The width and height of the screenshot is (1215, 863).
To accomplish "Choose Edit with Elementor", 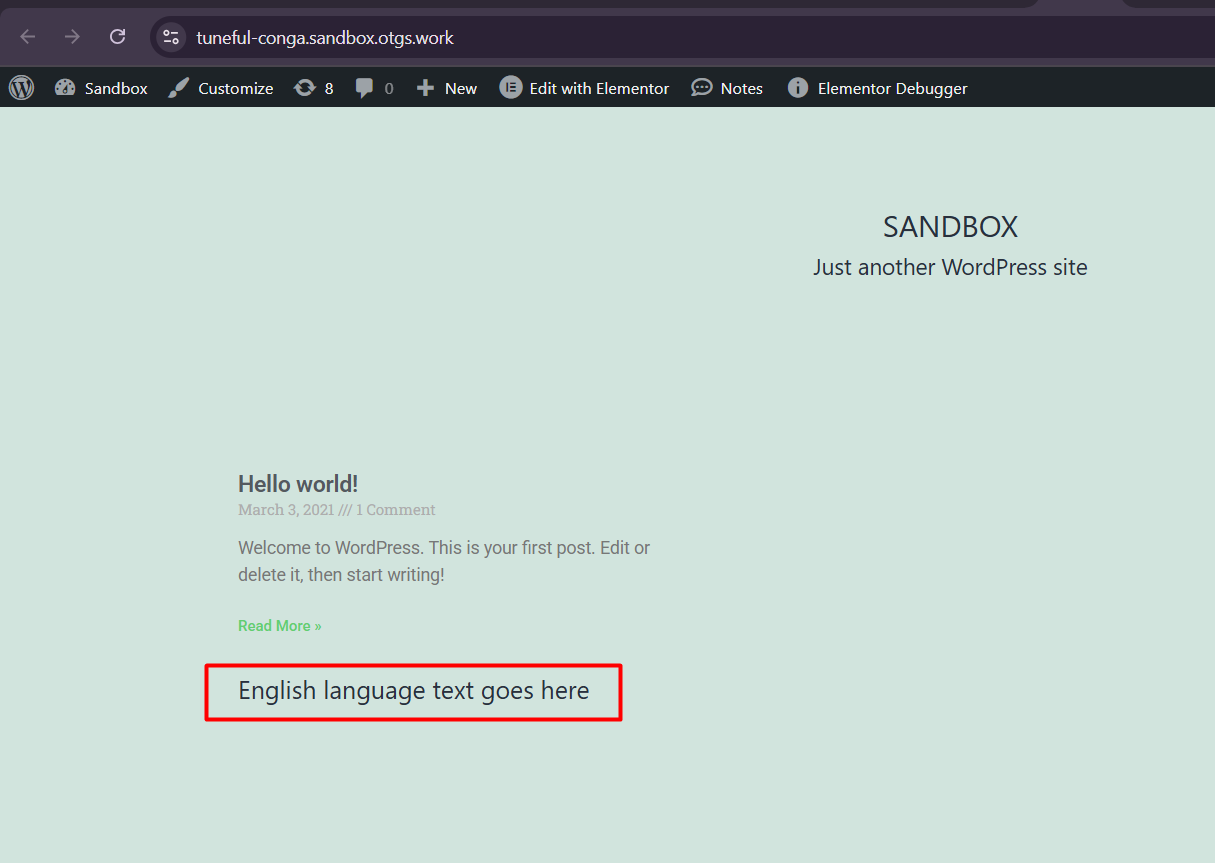I will tap(599, 88).
